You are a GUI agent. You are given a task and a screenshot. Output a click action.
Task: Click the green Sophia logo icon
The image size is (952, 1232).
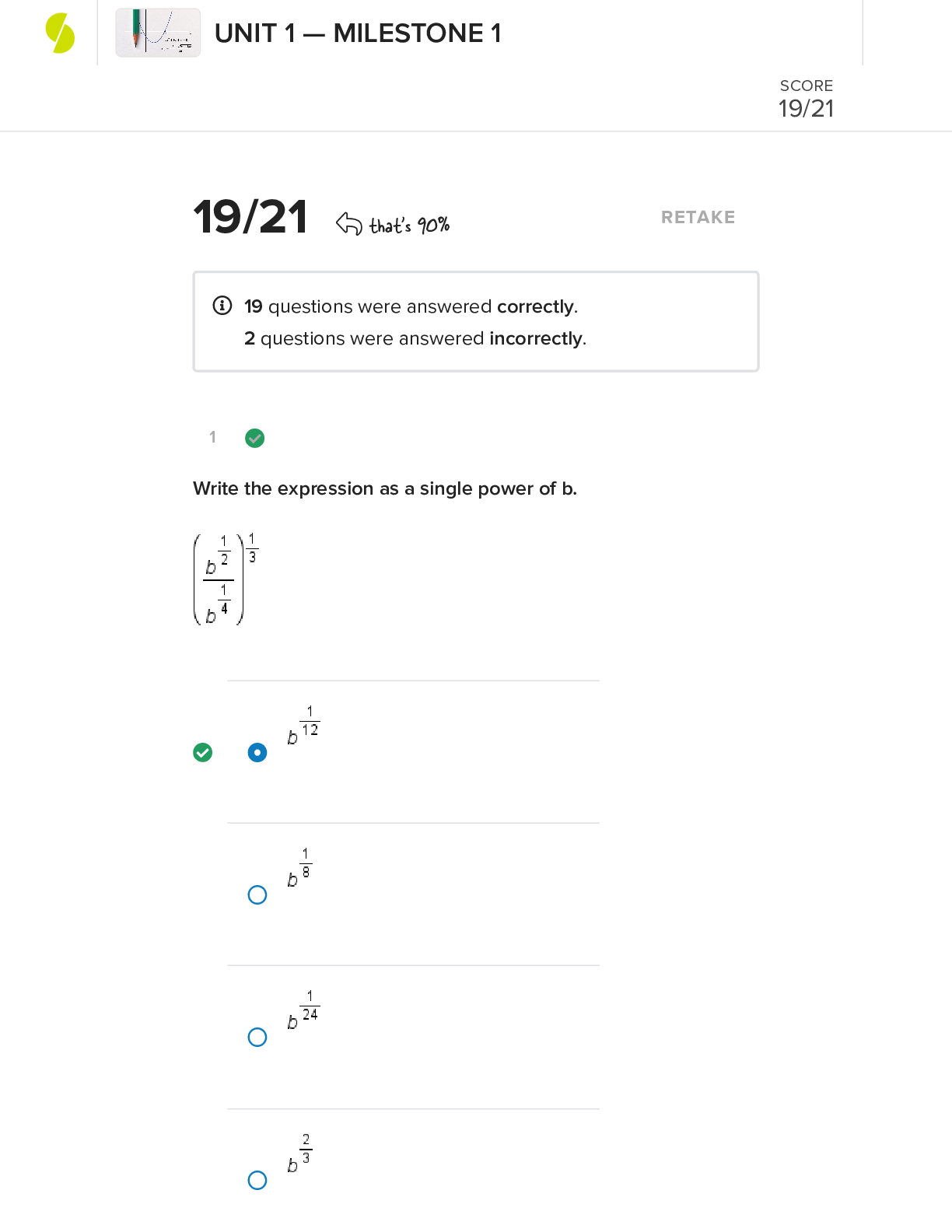(x=60, y=33)
